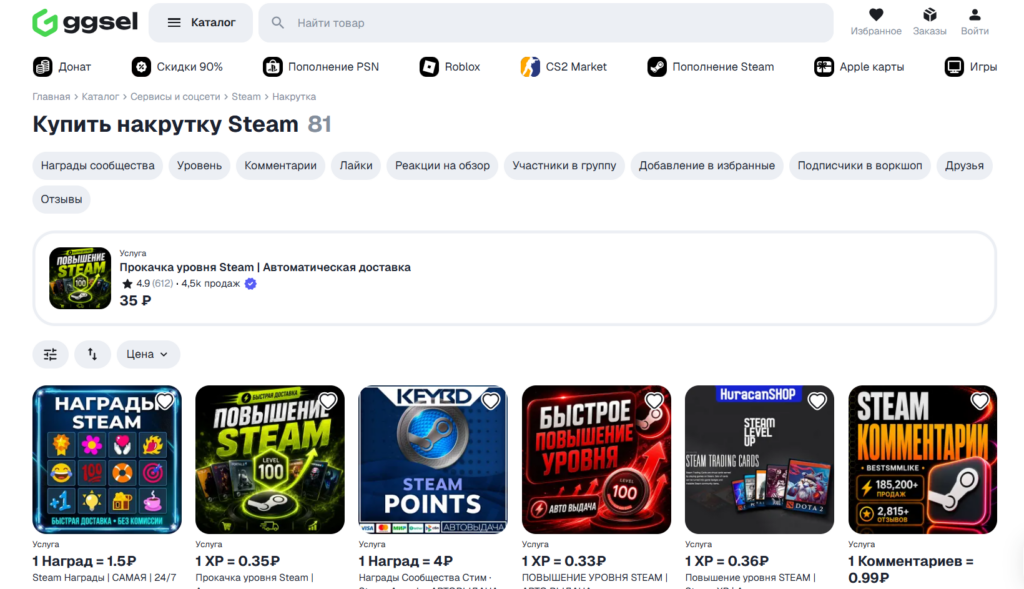Screen dimensions: 1024x589
Task: Favorite the HuracanSHOP card
Action: pos(817,401)
